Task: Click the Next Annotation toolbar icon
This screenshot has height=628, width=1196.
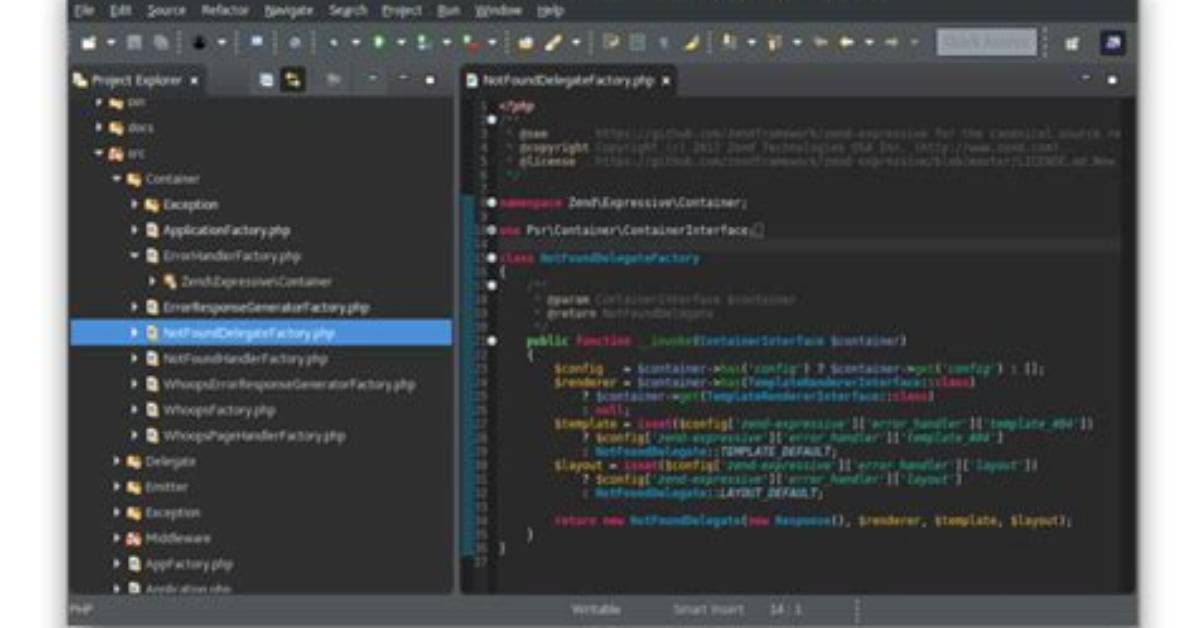Action: [x=730, y=43]
